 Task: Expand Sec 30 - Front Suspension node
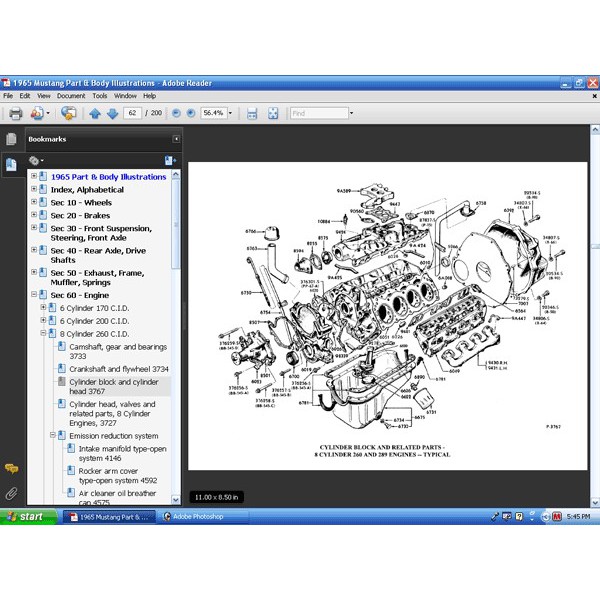(34, 227)
